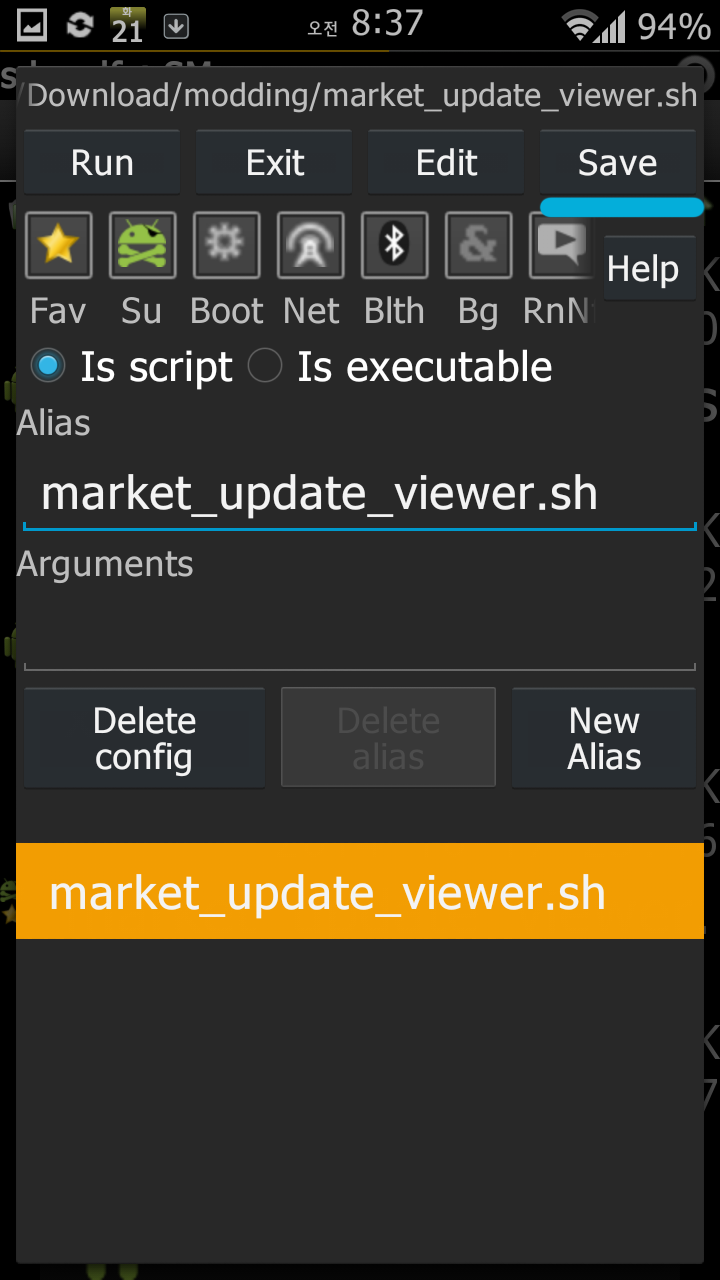Open the script with Edit button
Screen dimensions: 720x1280
click(x=446, y=162)
